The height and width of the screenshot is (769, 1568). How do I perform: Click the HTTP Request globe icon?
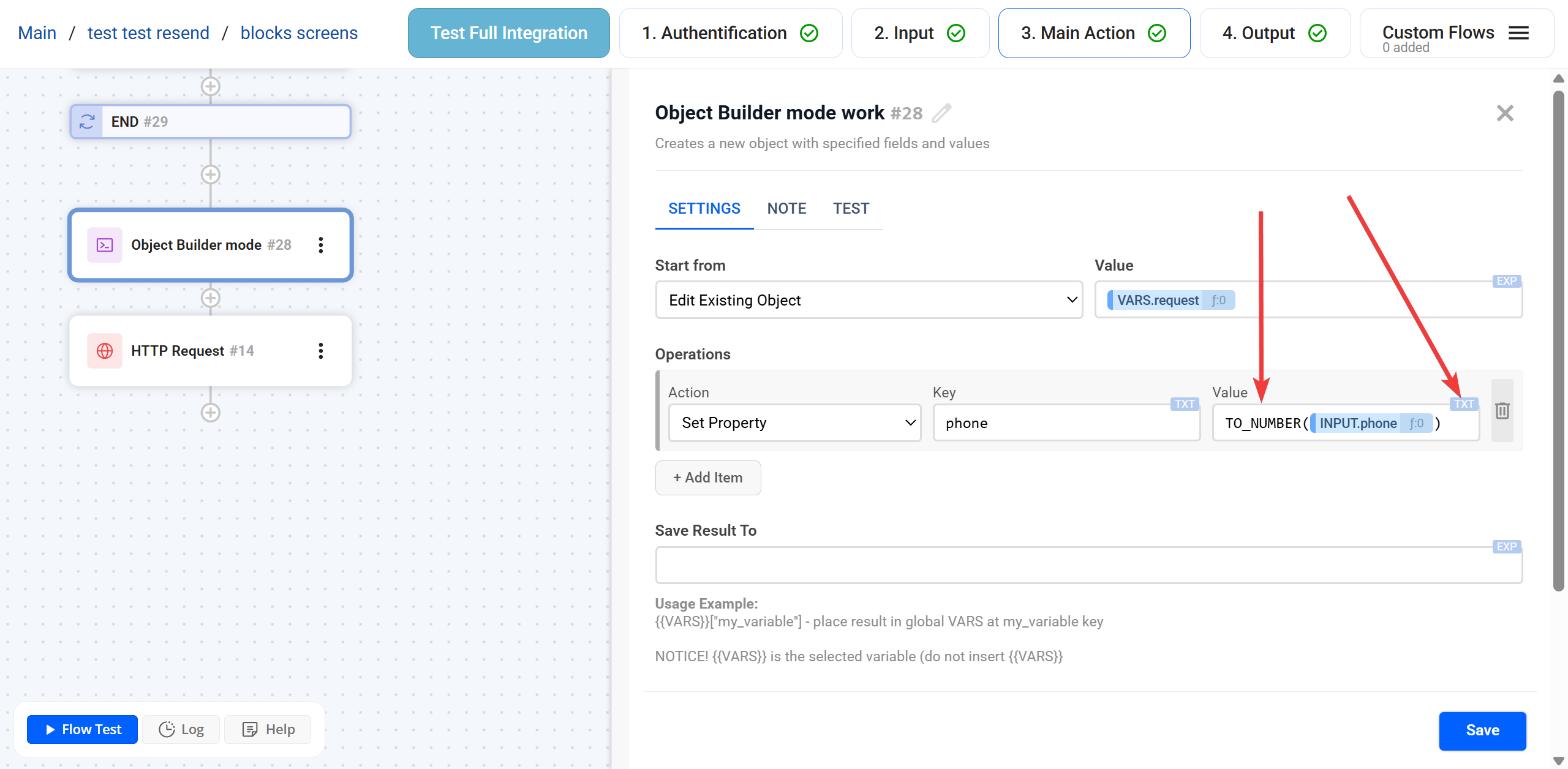coord(105,351)
